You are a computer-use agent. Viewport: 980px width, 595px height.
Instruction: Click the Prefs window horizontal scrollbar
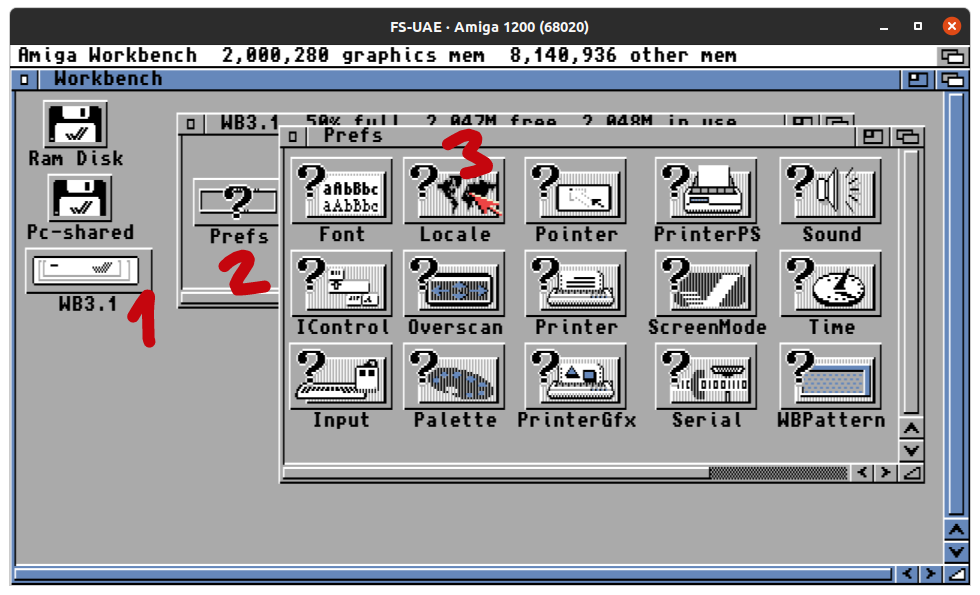pyautogui.click(x=565, y=472)
